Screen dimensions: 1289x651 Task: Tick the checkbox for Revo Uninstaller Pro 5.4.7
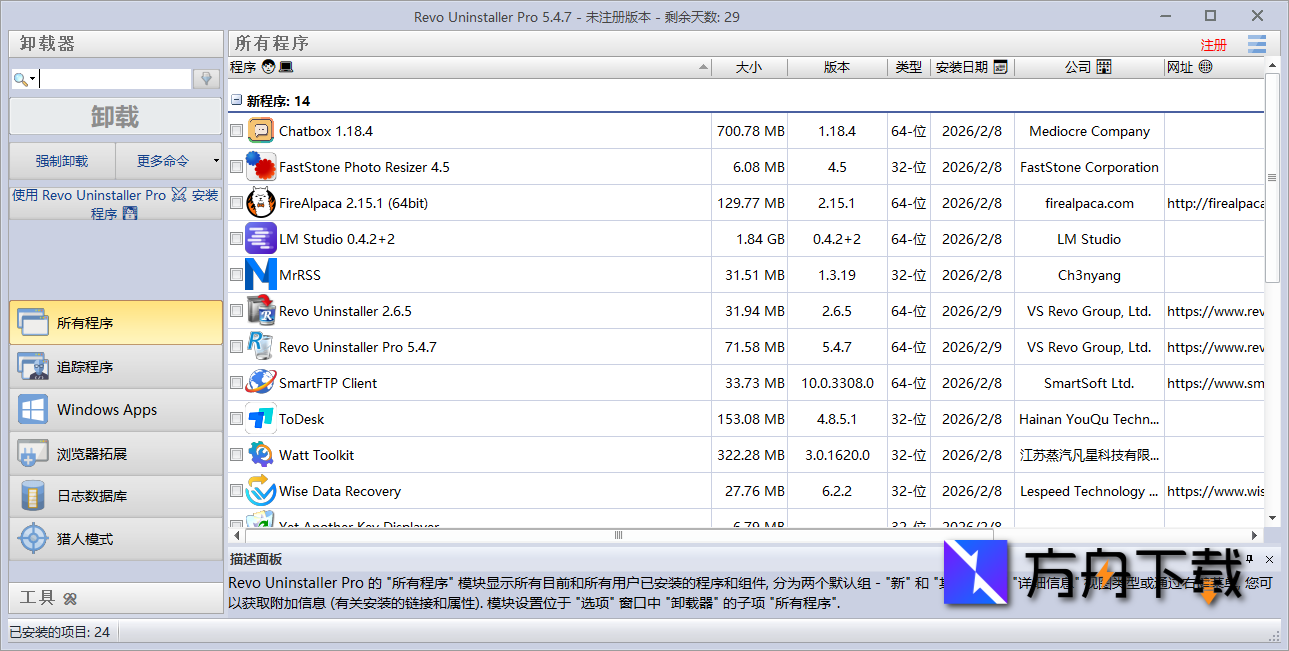[237, 346]
